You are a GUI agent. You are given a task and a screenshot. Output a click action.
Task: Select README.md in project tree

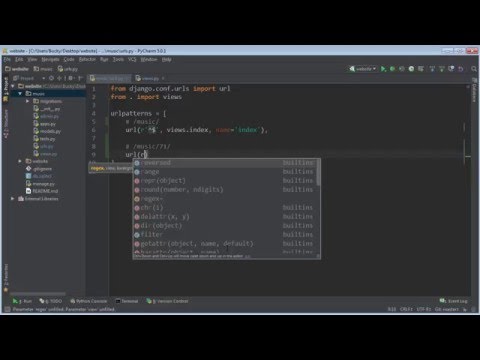(42, 191)
